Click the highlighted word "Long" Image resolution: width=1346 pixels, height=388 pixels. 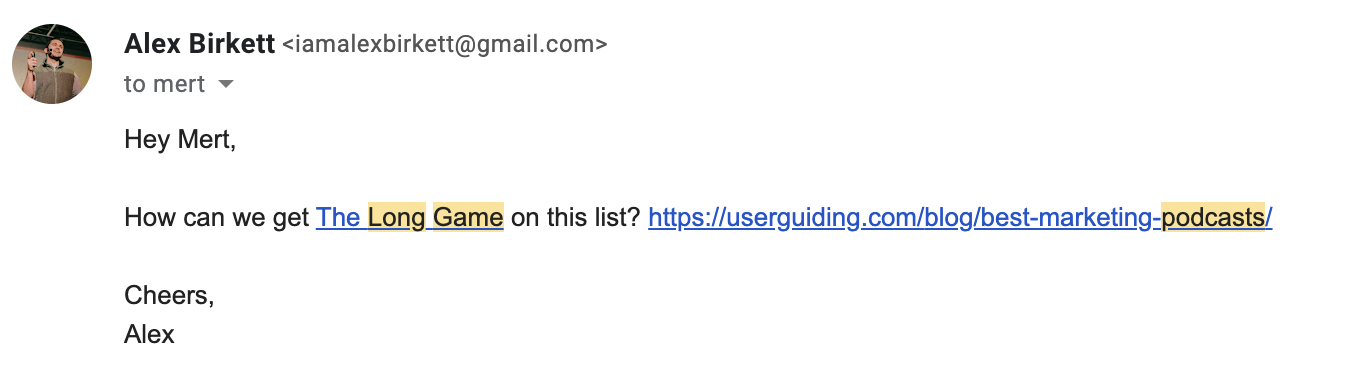[397, 217]
